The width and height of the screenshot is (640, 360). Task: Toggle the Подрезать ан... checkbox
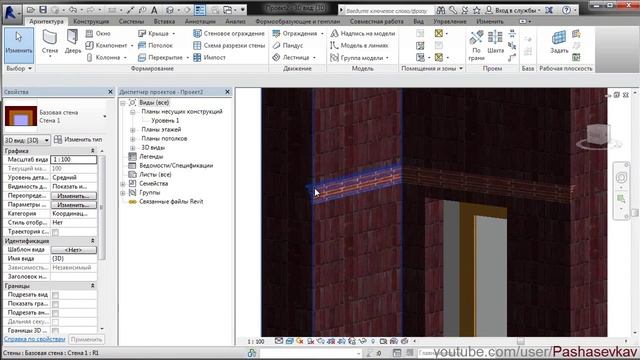tap(56, 313)
